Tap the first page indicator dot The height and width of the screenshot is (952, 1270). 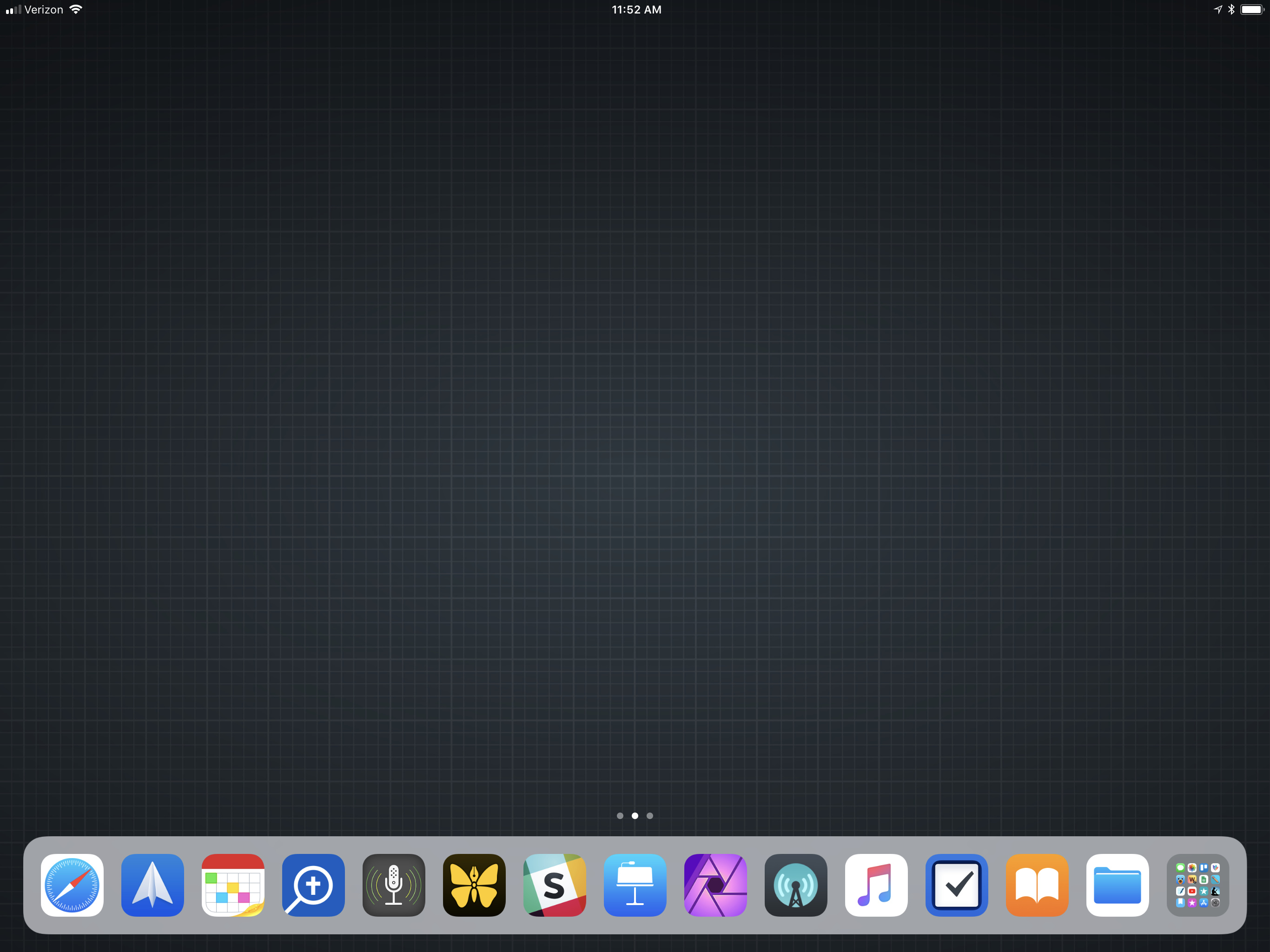tap(620, 815)
